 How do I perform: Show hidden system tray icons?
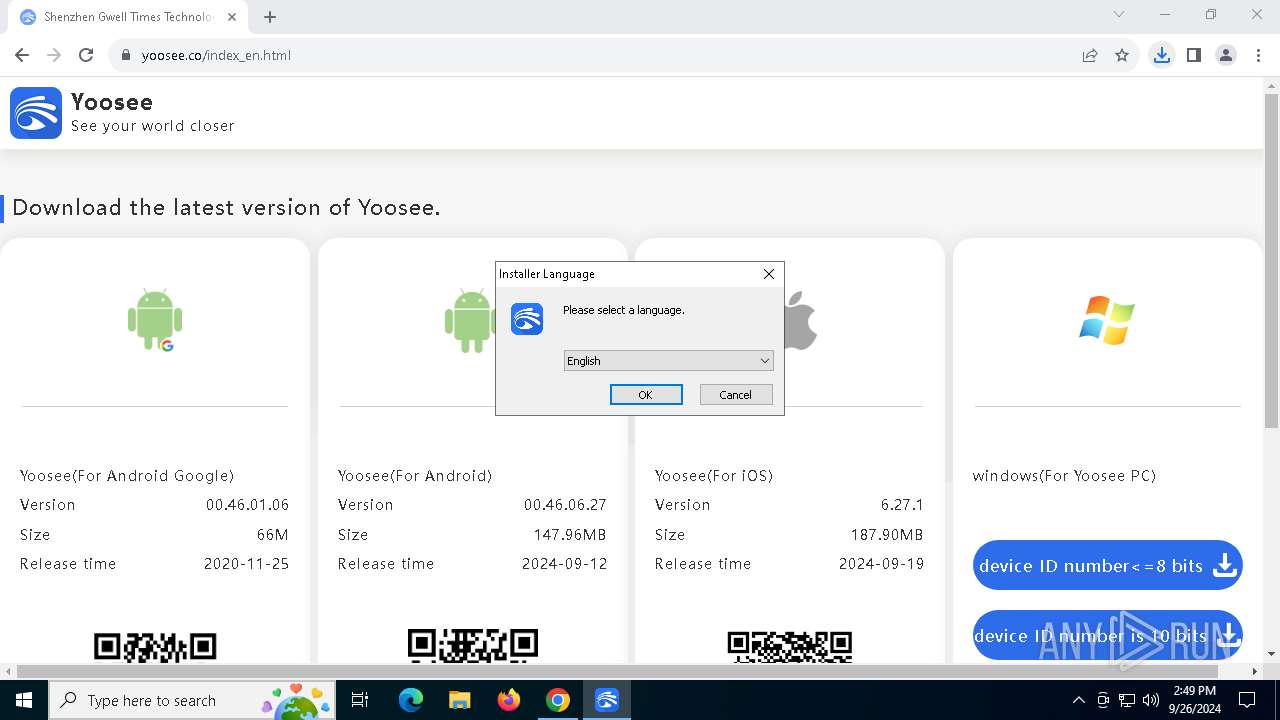pyautogui.click(x=1078, y=700)
